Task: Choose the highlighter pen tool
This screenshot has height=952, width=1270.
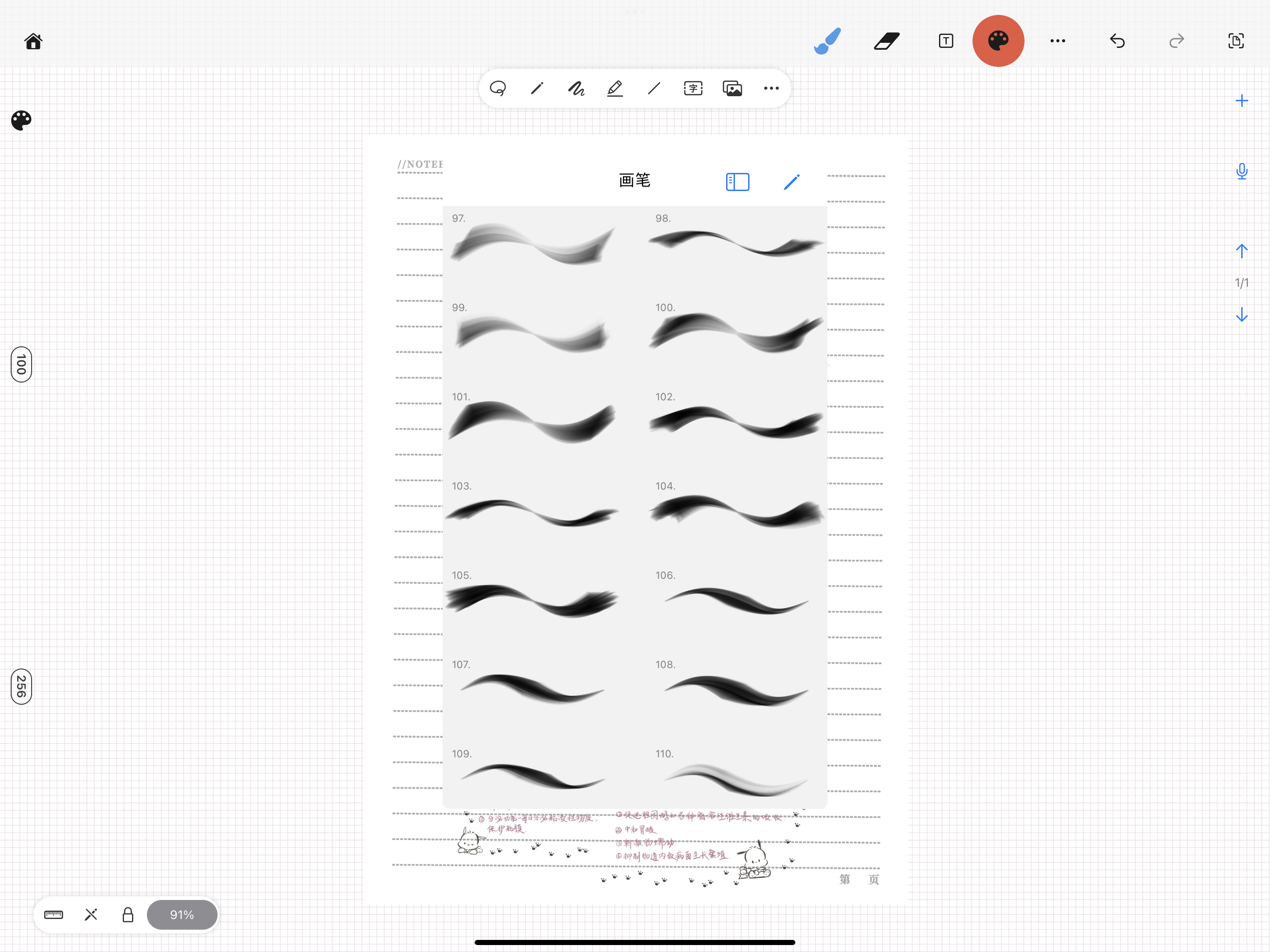Action: pos(615,88)
